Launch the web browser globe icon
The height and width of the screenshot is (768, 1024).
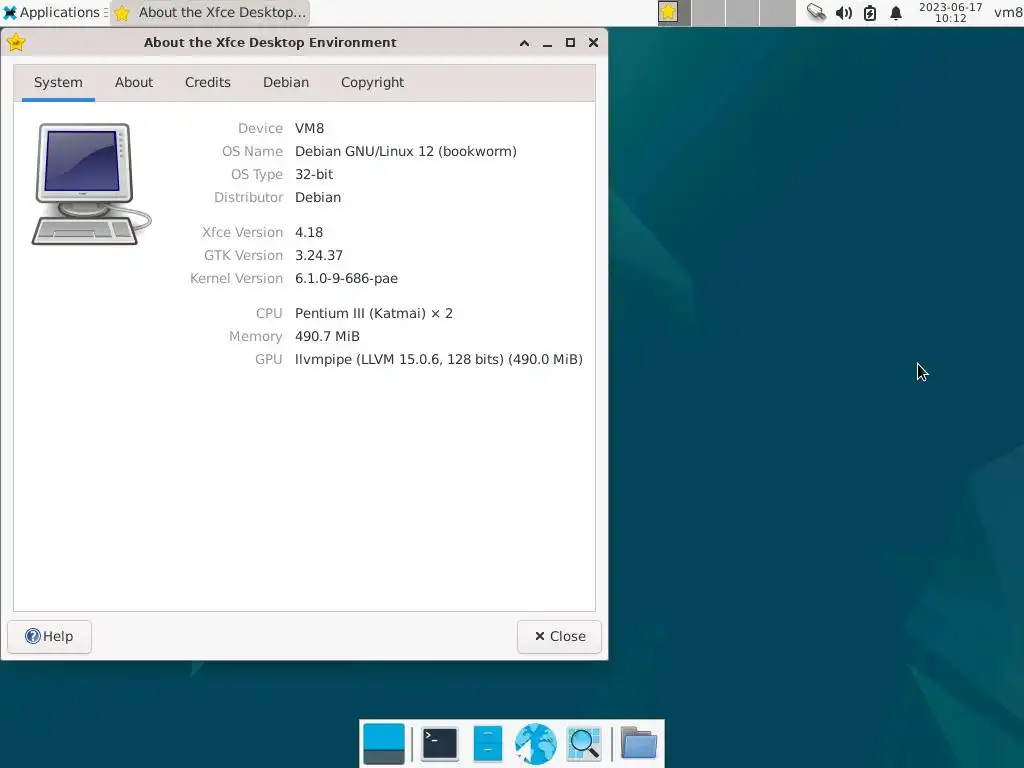coord(536,744)
